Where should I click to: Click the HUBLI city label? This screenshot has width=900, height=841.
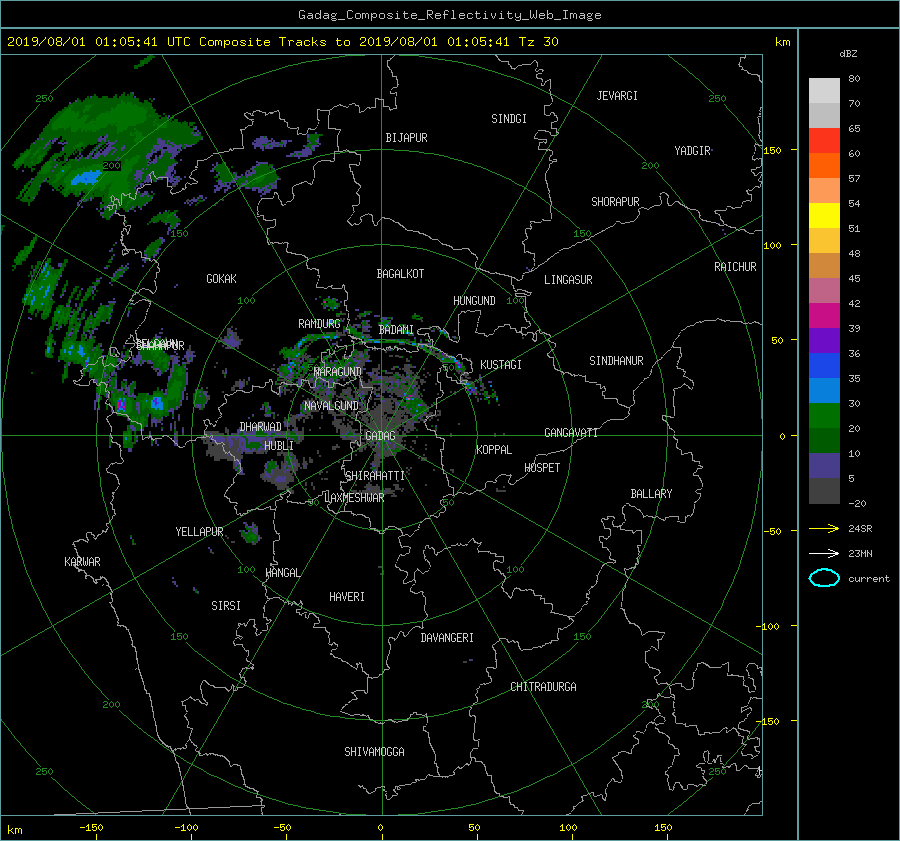click(278, 445)
